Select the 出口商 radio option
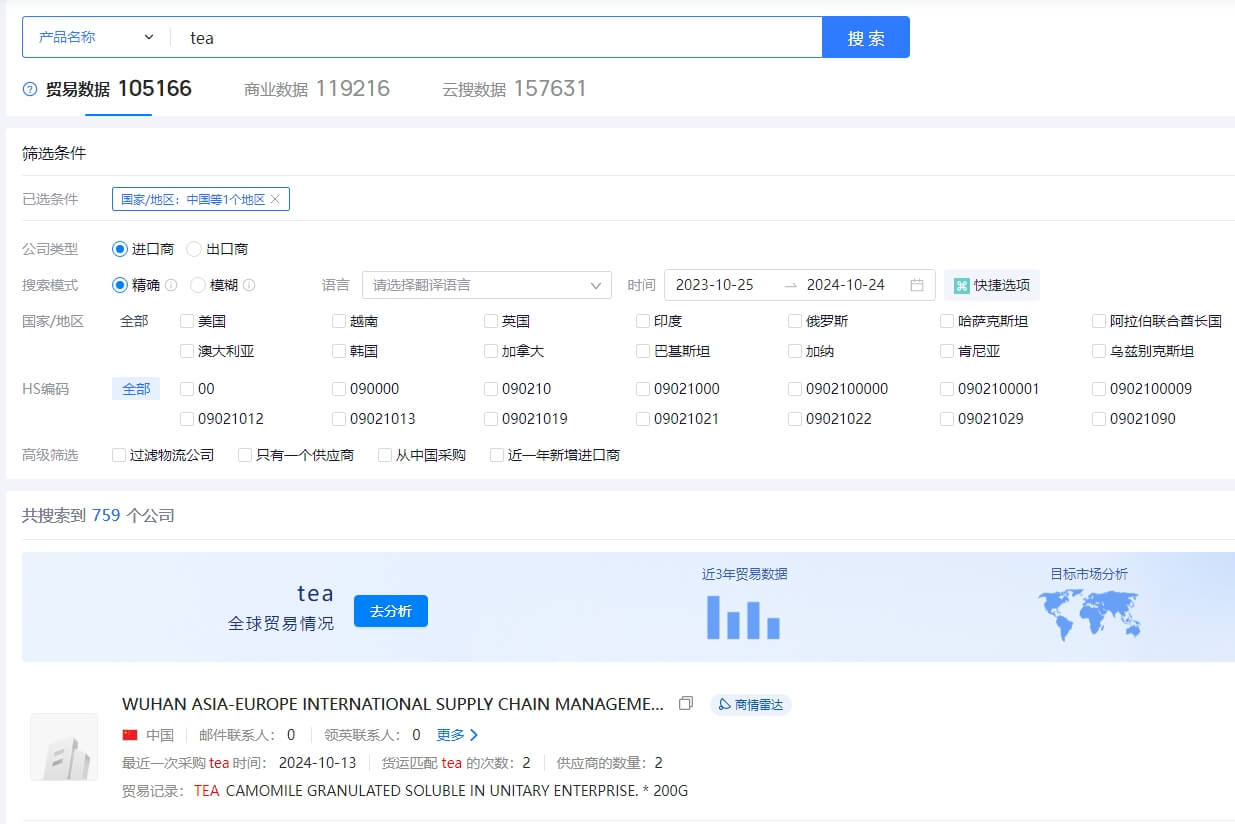1235x824 pixels. pyautogui.click(x=195, y=249)
